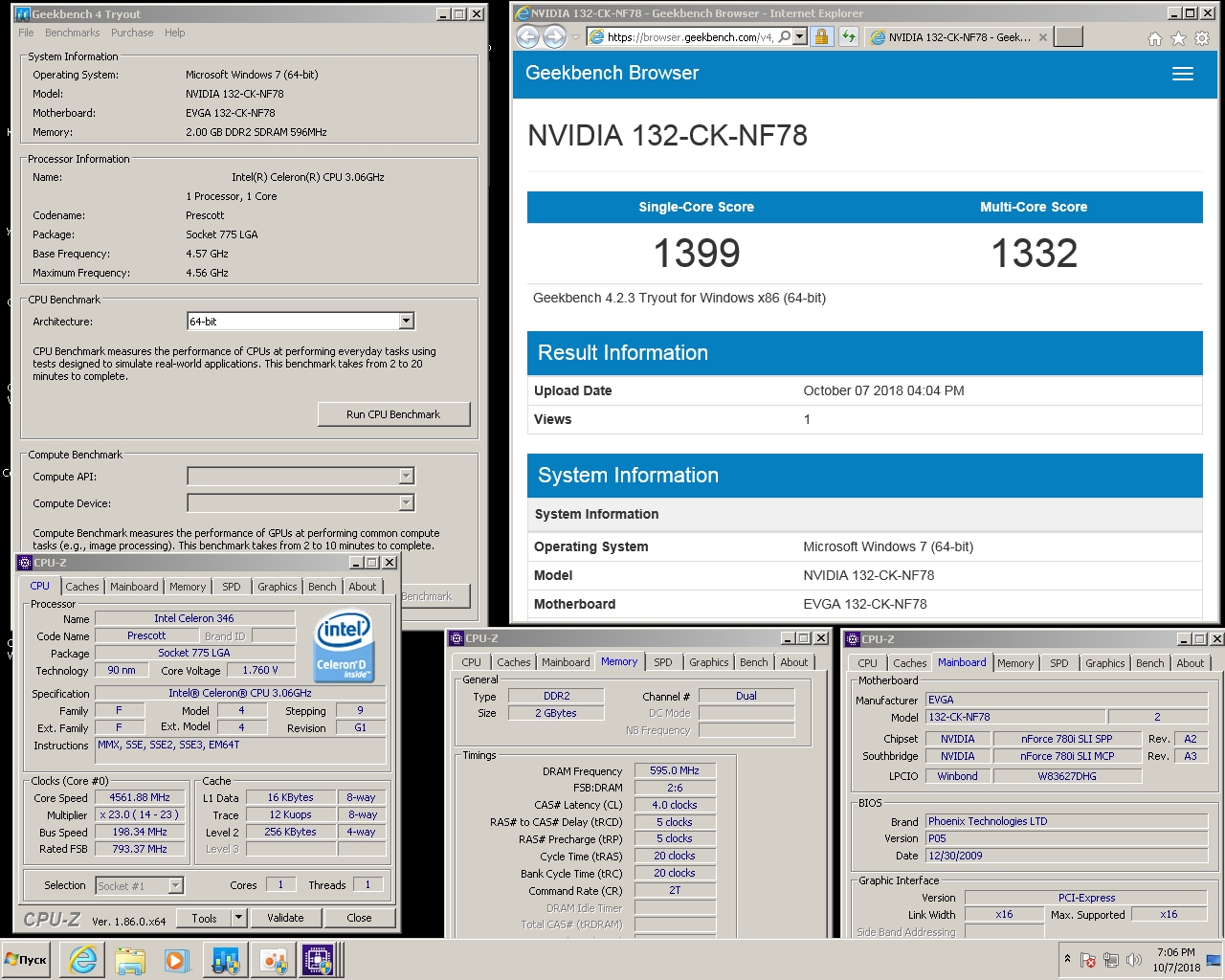Image resolution: width=1225 pixels, height=980 pixels.
Task: Switch to CPU-Z via its taskbar icon
Action: (317, 960)
